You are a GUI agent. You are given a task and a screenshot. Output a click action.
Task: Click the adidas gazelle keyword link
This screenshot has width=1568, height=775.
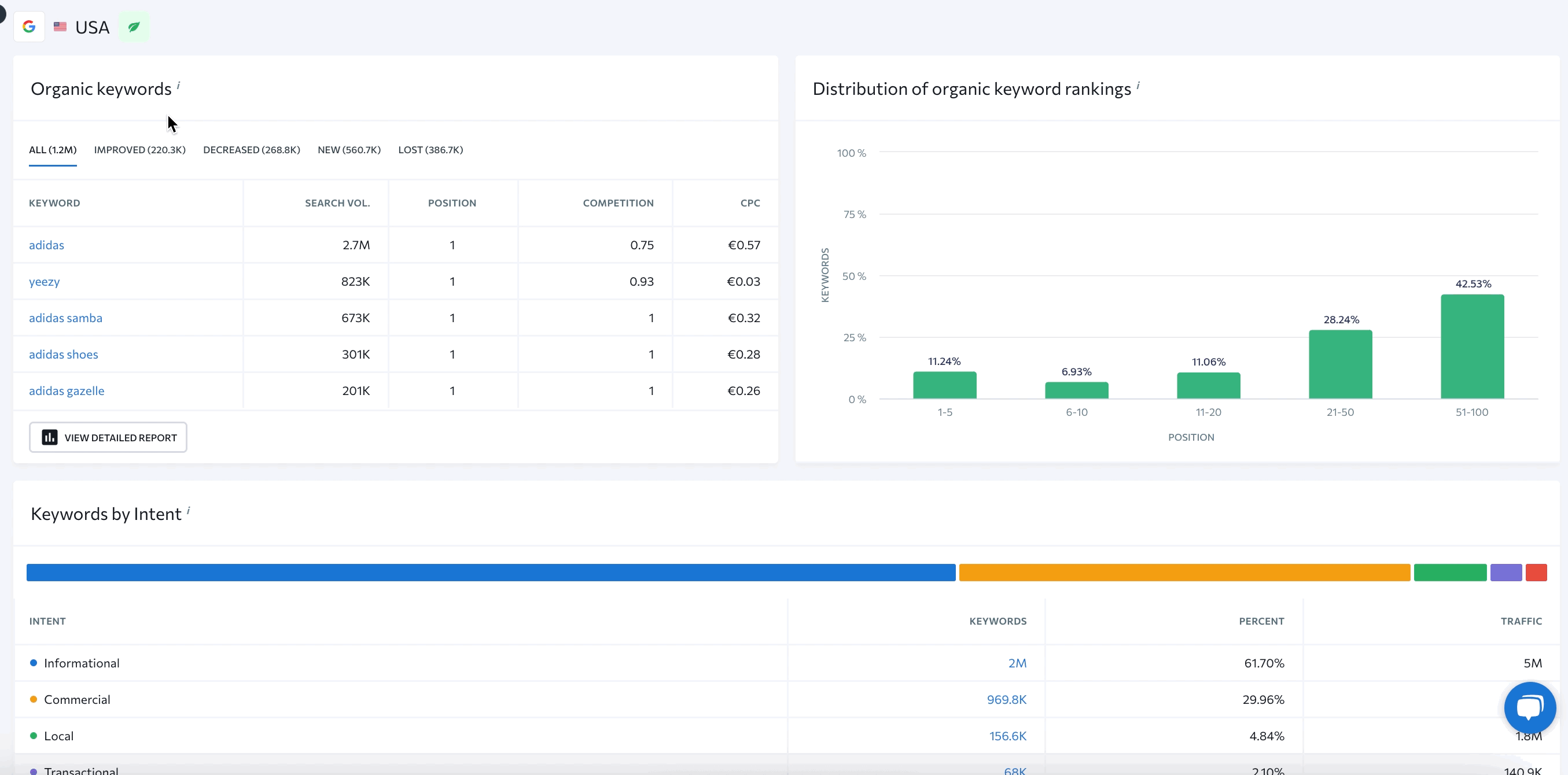coord(67,390)
